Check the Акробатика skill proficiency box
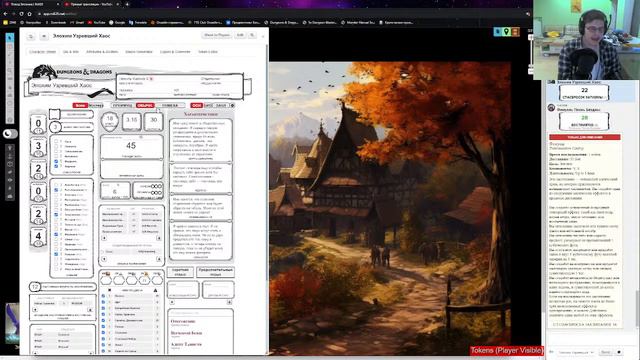The width and height of the screenshot is (640, 360). pos(56,185)
